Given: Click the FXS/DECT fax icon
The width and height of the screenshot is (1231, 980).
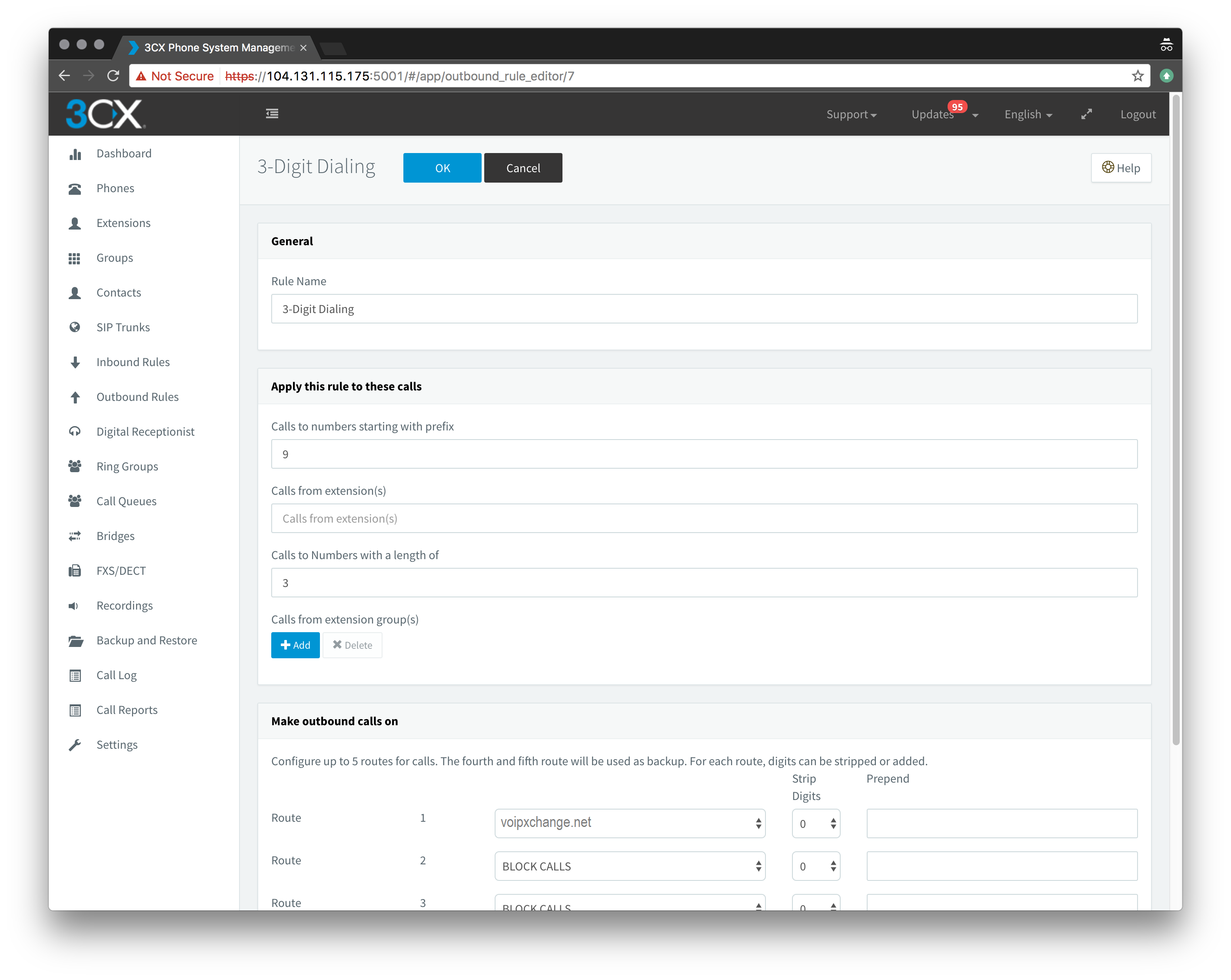Looking at the screenshot, I should pyautogui.click(x=75, y=571).
